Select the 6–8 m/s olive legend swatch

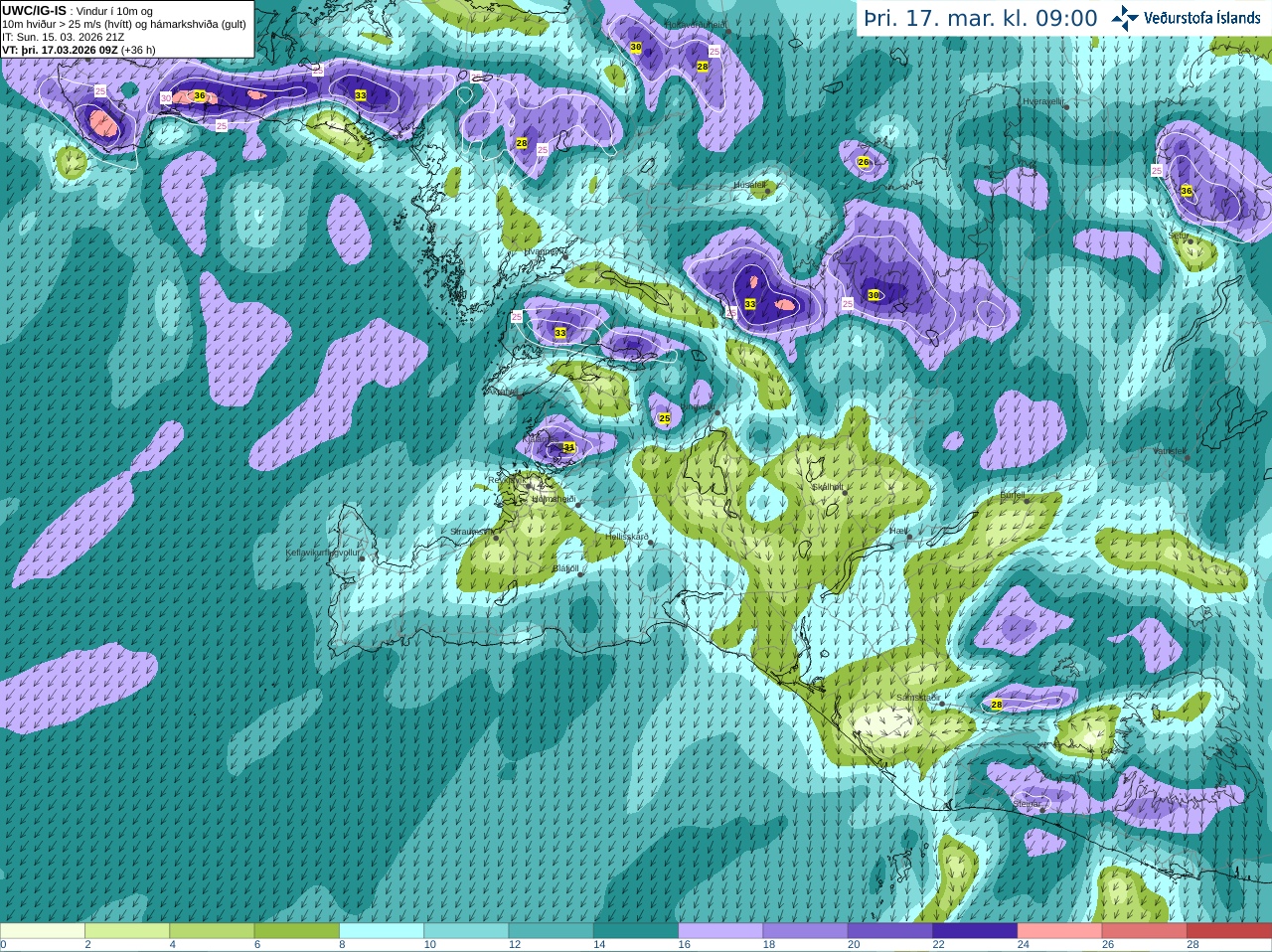pos(296,930)
